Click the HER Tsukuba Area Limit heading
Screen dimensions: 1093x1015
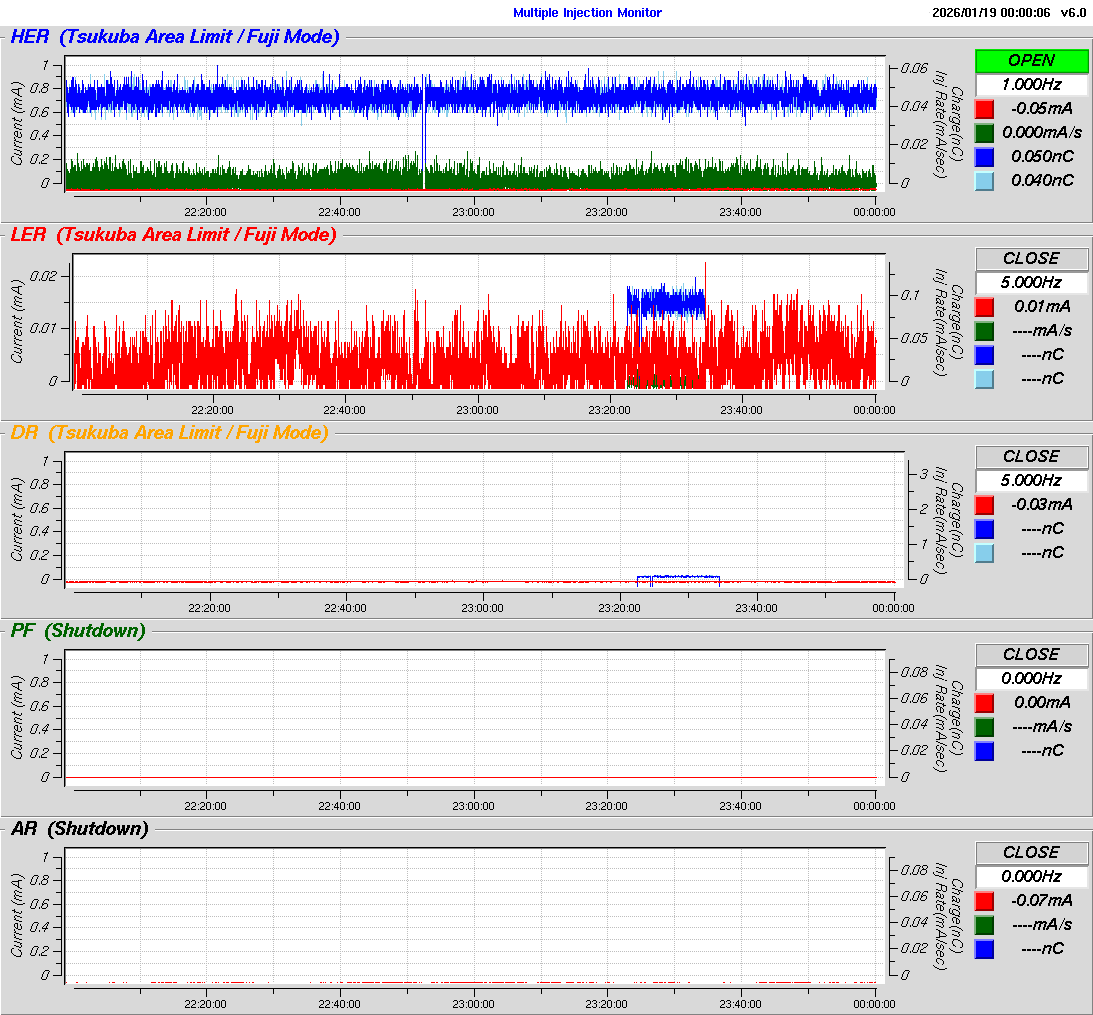point(175,37)
